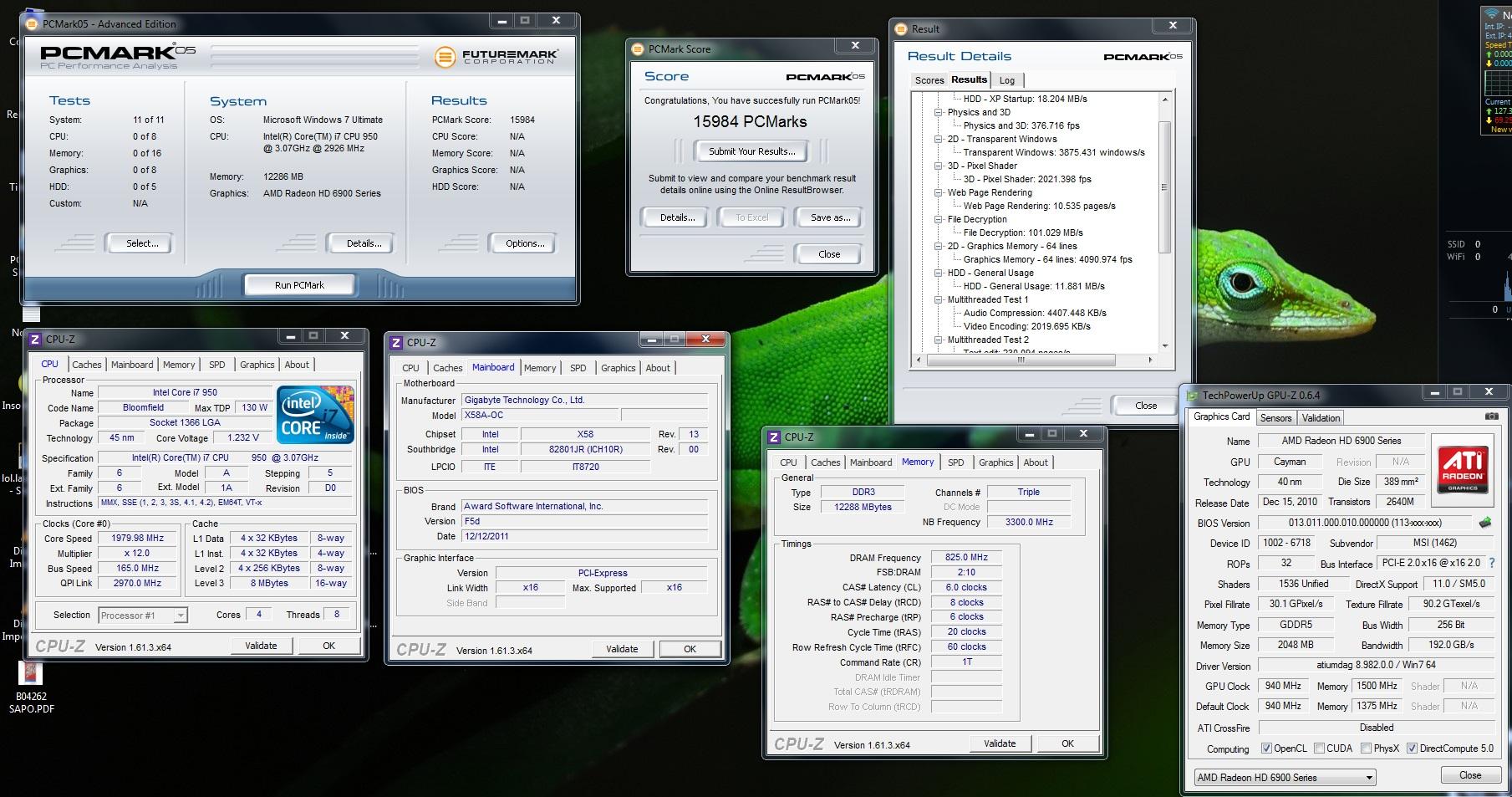Collapse the Multithreaded Test 1 node

point(939,299)
